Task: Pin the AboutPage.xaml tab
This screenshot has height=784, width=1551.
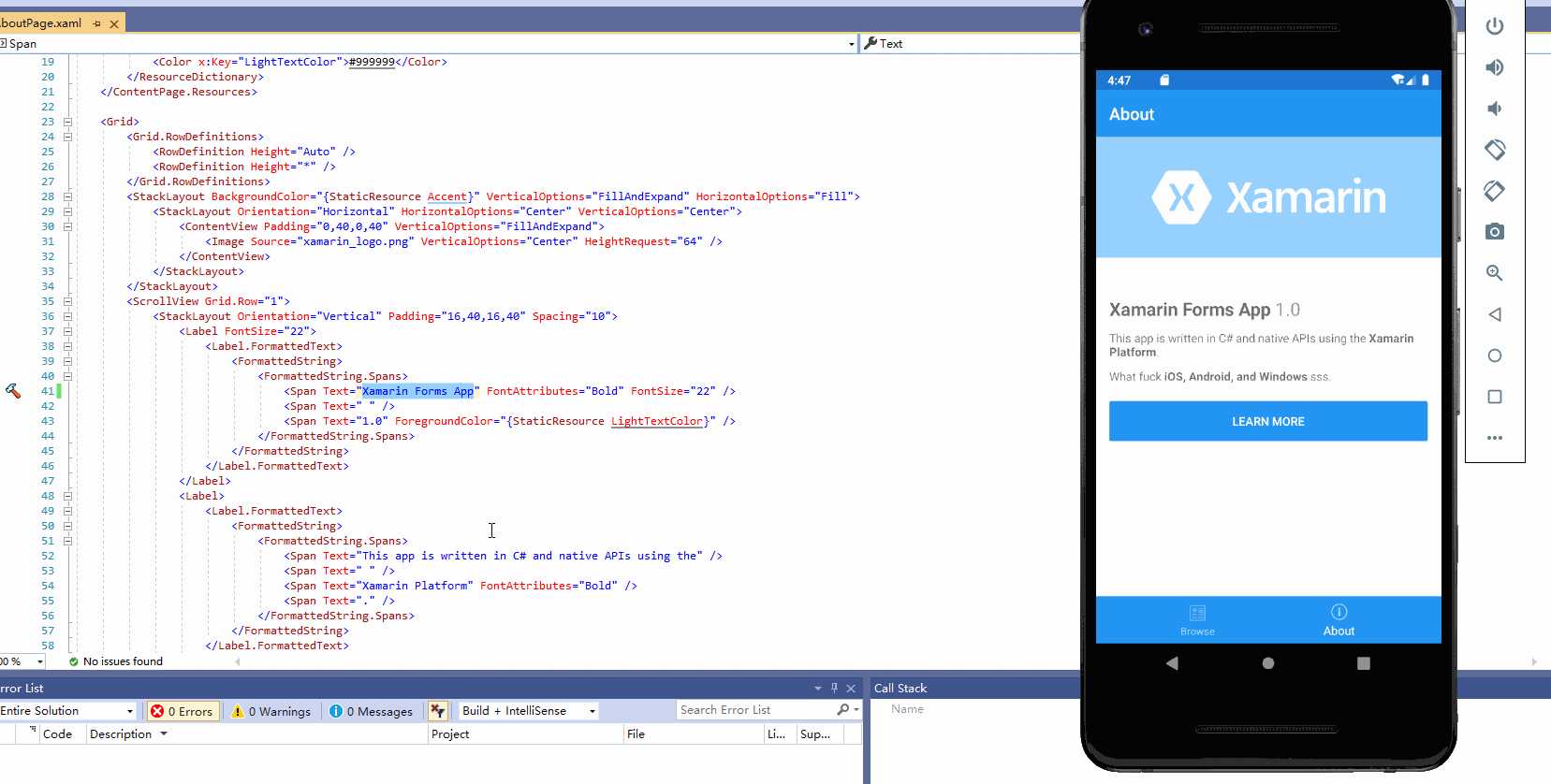Action: pyautogui.click(x=97, y=23)
